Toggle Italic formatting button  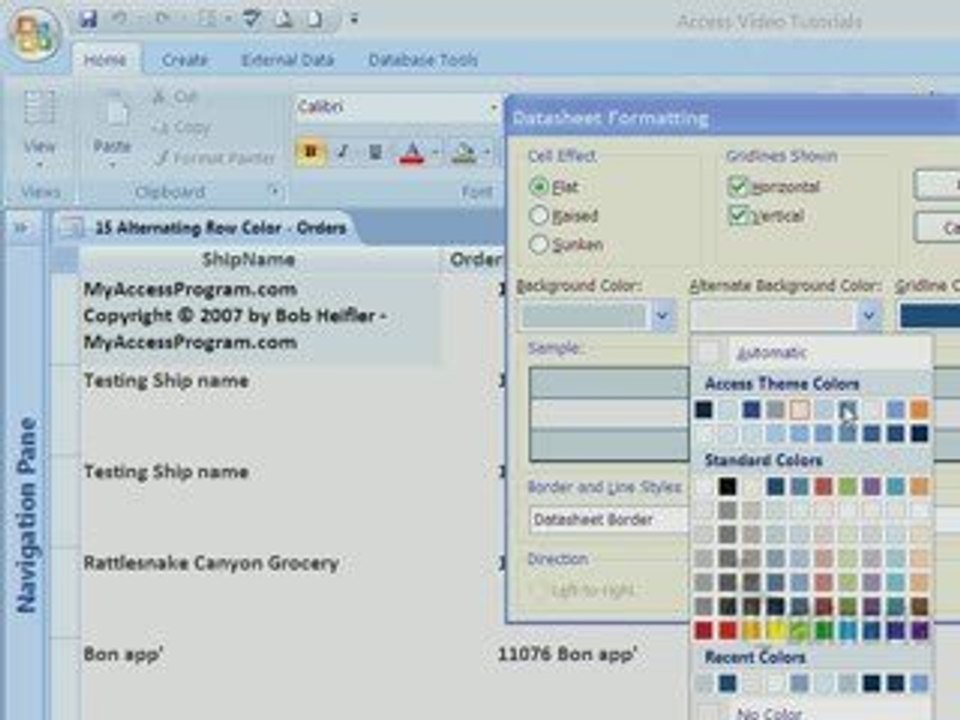click(x=343, y=151)
